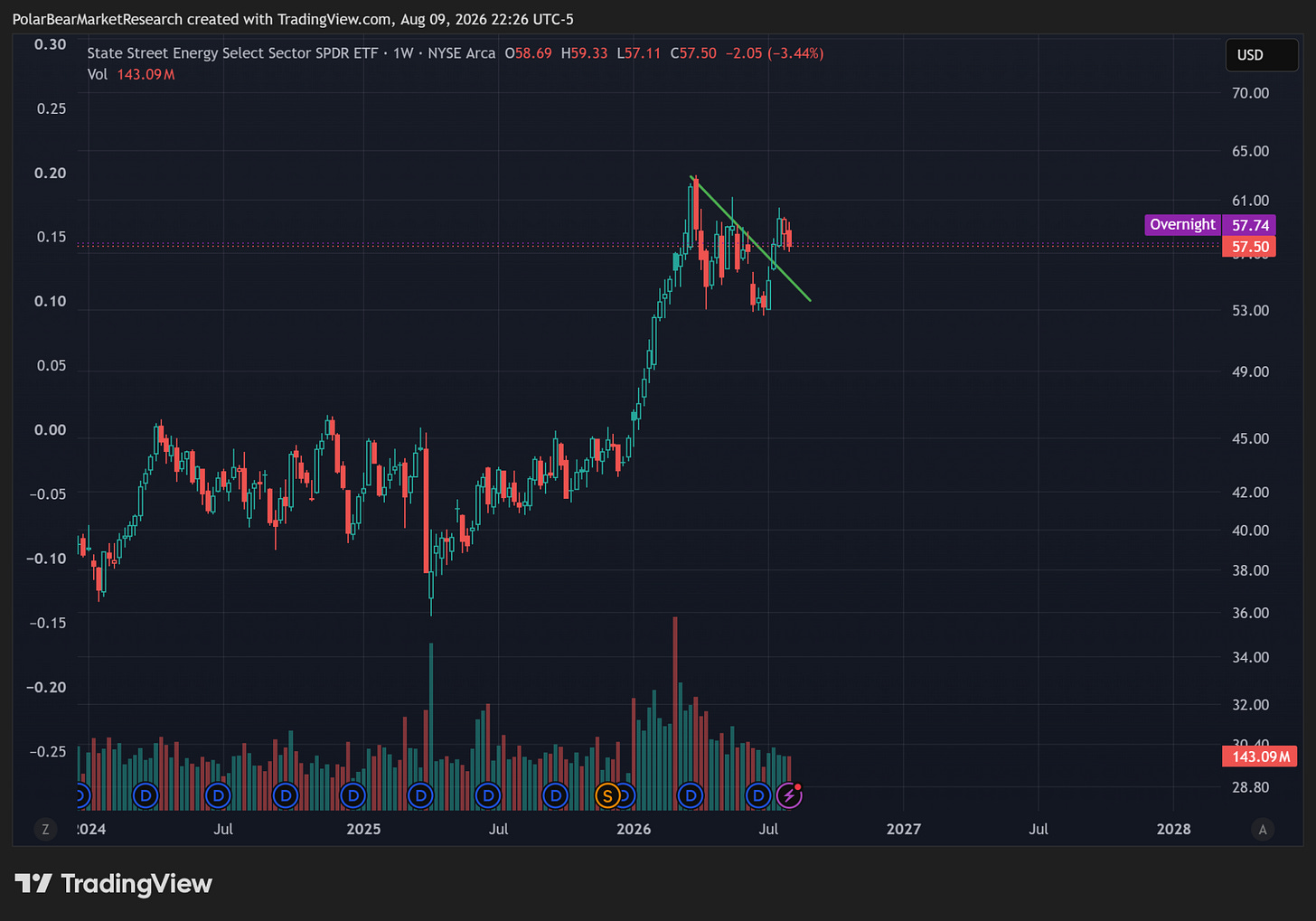
Task: Click the 2028 label on the time axis
Action: 1174,829
